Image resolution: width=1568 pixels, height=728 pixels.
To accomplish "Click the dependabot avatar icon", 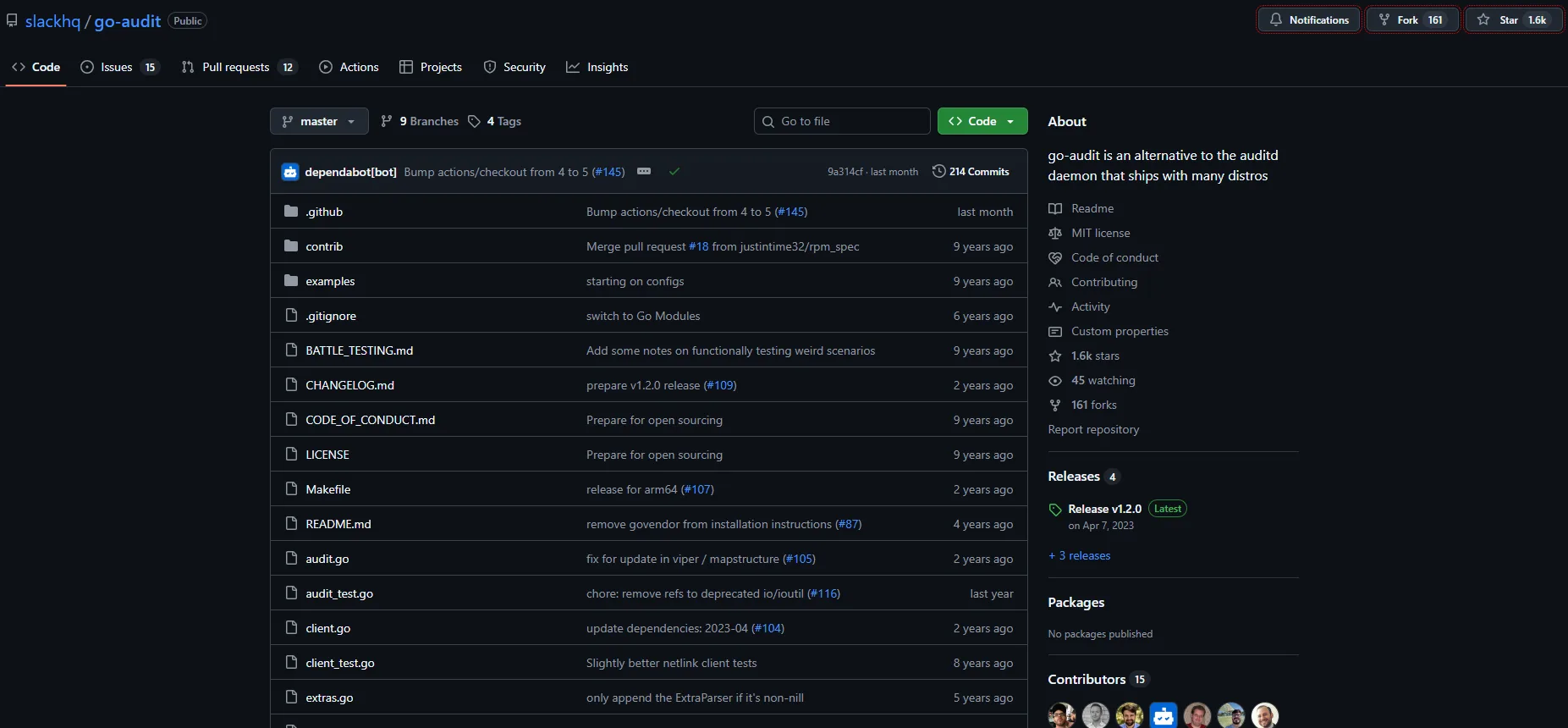I will click(x=290, y=172).
